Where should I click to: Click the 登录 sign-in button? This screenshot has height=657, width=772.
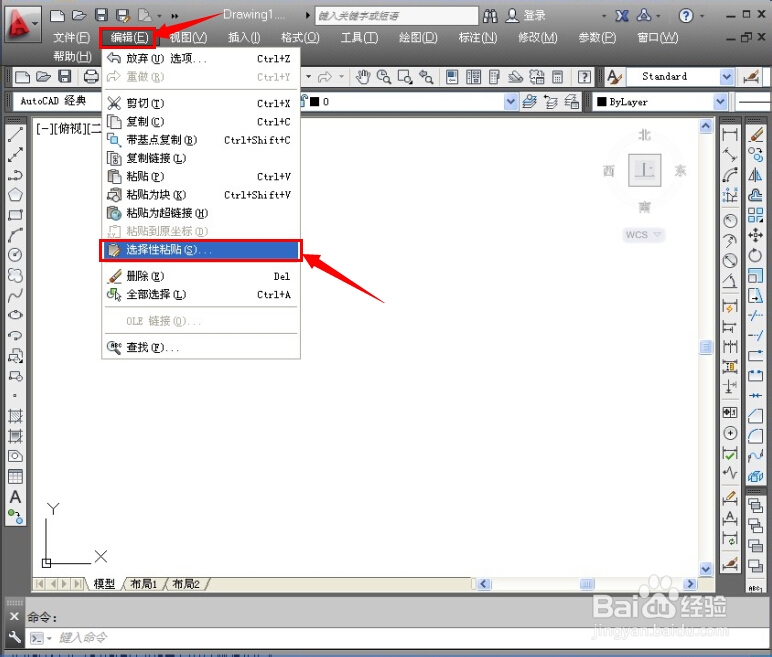pos(526,16)
